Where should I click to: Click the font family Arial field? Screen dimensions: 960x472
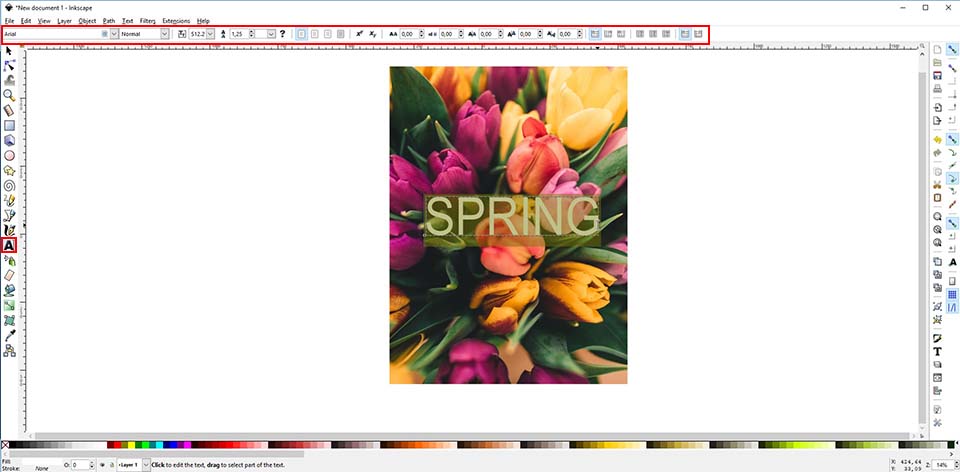click(56, 34)
